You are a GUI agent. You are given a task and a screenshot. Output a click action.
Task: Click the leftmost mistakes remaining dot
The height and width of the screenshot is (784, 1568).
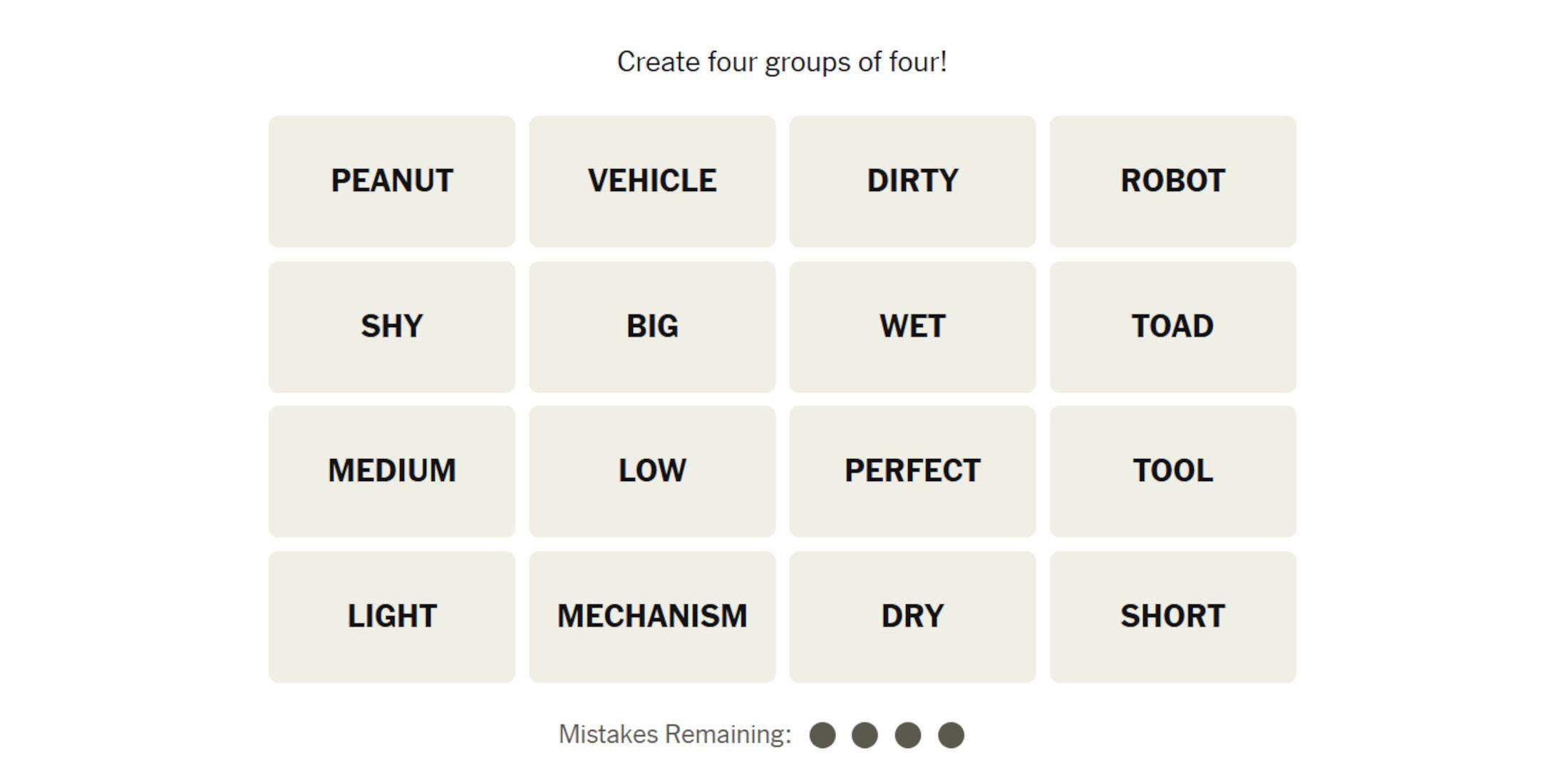822,735
